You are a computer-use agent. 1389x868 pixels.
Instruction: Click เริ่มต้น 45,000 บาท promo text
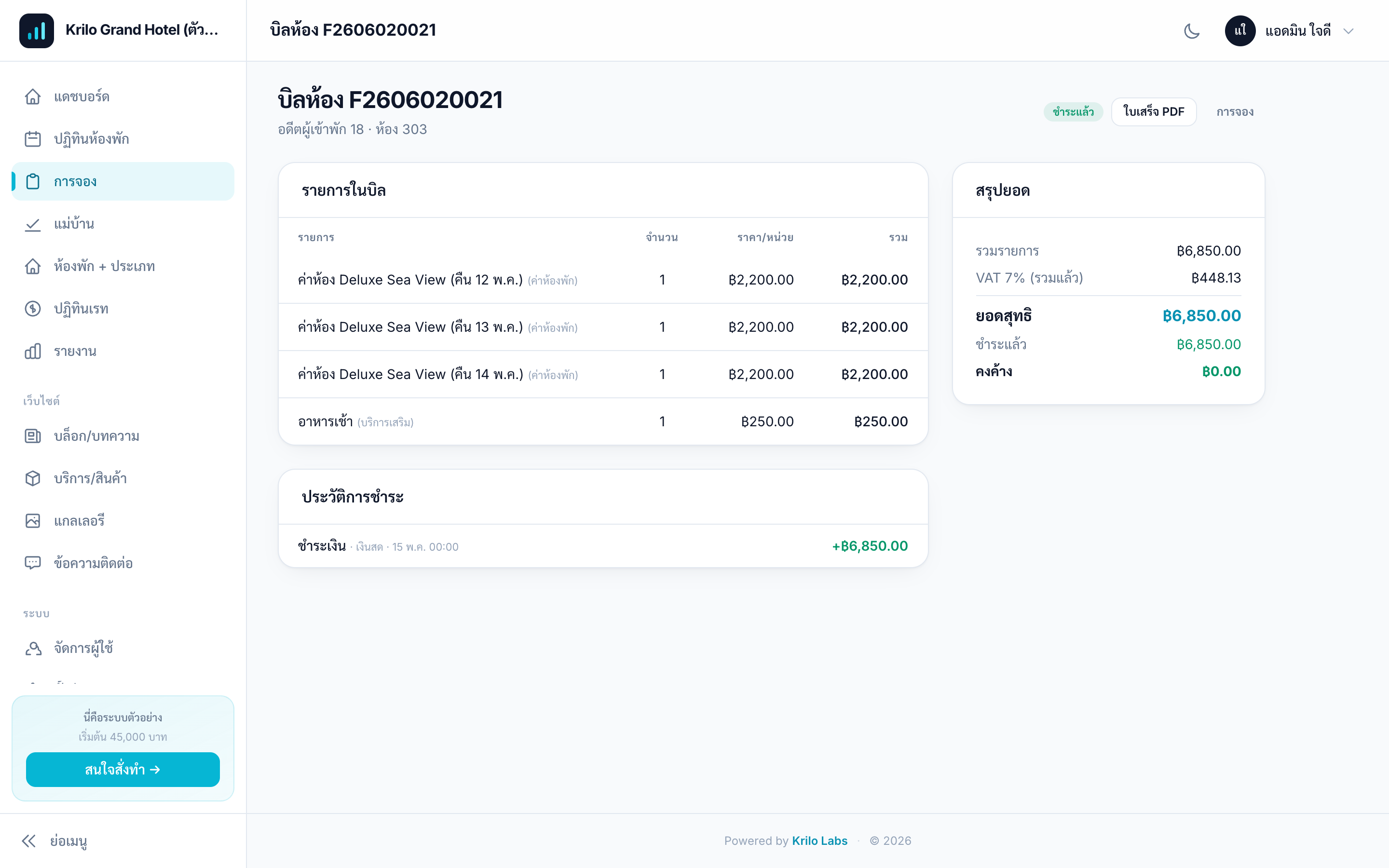pyautogui.click(x=123, y=736)
